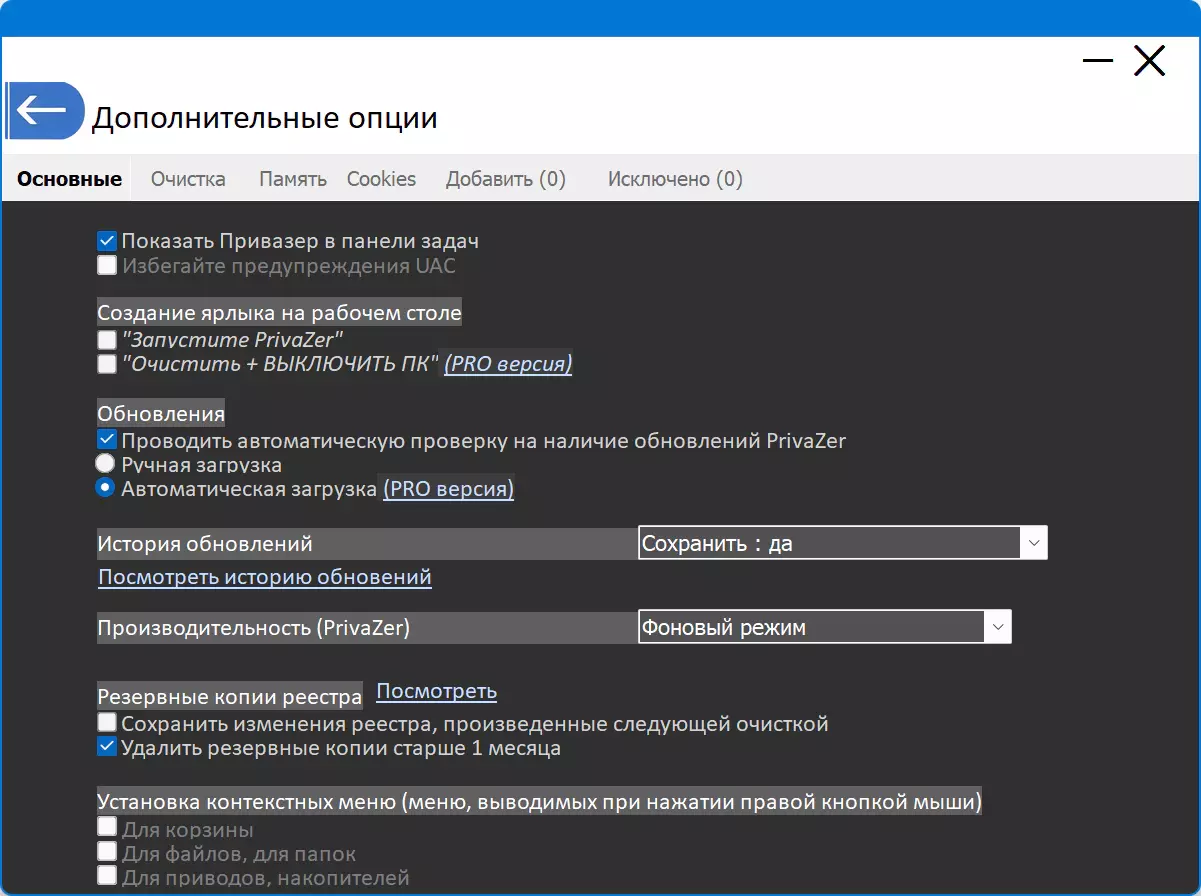The image size is (1201, 896).
Task: Switch to the Основные tab
Action: tap(70, 180)
